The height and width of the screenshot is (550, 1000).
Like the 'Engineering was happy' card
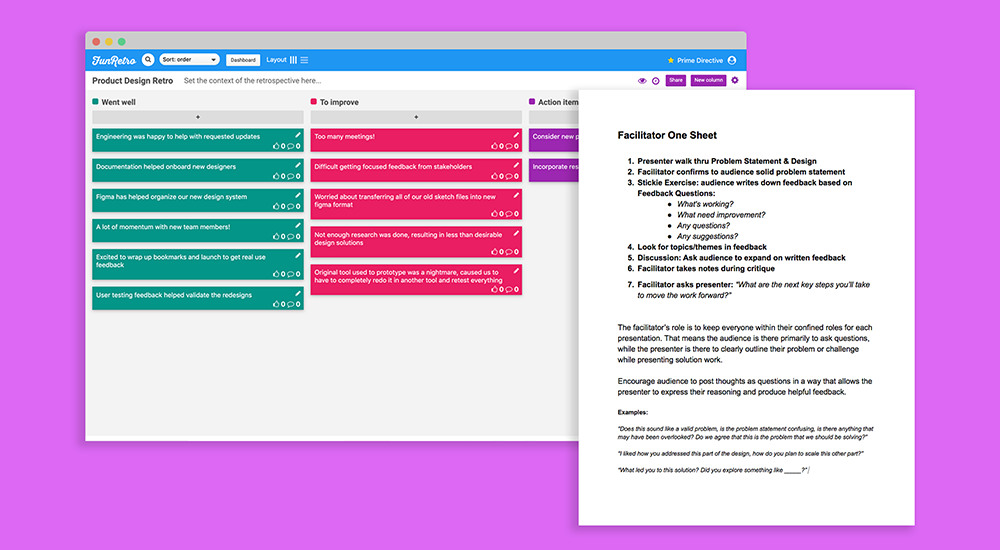click(277, 146)
